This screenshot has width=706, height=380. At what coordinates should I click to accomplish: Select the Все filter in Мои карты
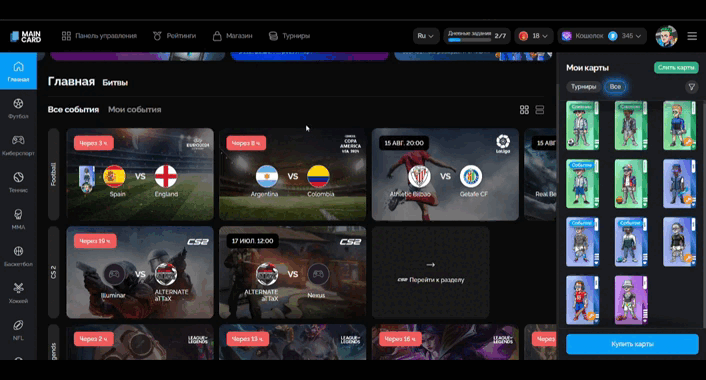(x=615, y=86)
